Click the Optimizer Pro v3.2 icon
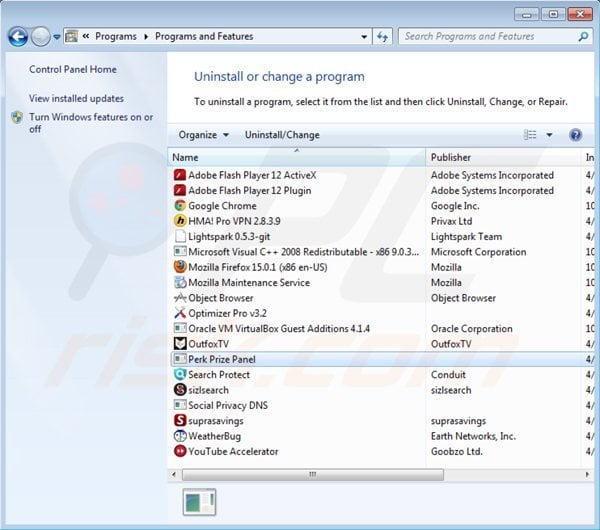The height and width of the screenshot is (530, 600). tap(180, 313)
